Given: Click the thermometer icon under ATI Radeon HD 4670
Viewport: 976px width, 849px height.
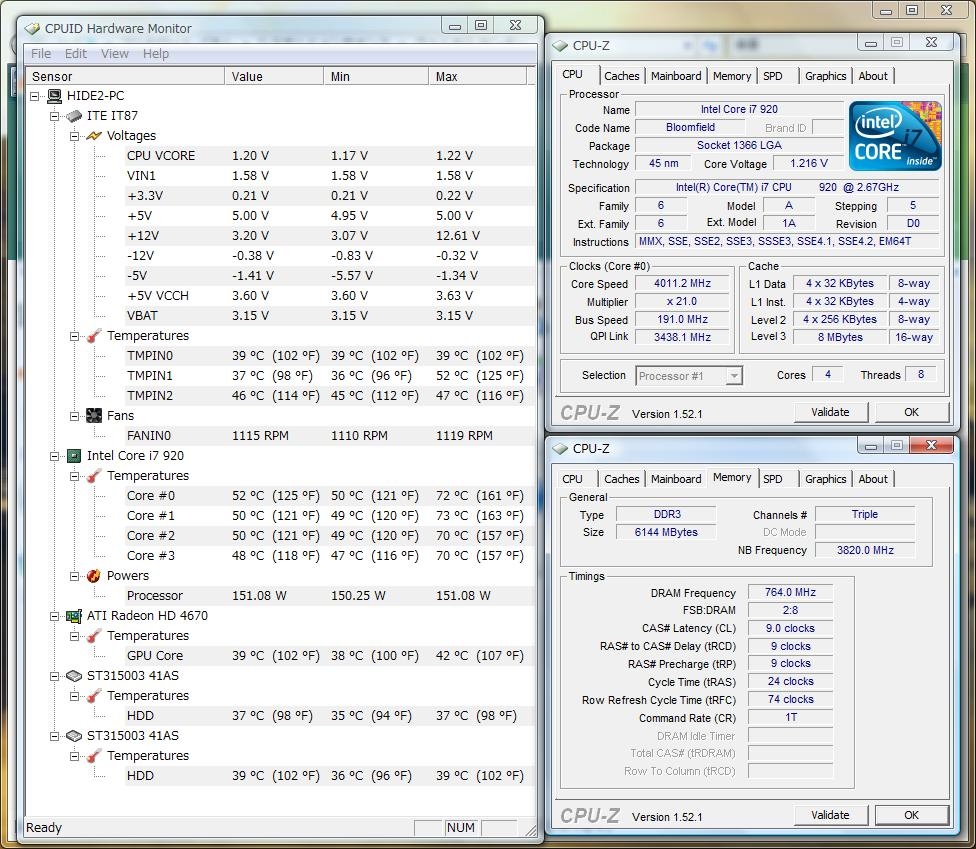Looking at the screenshot, I should pyautogui.click(x=94, y=636).
